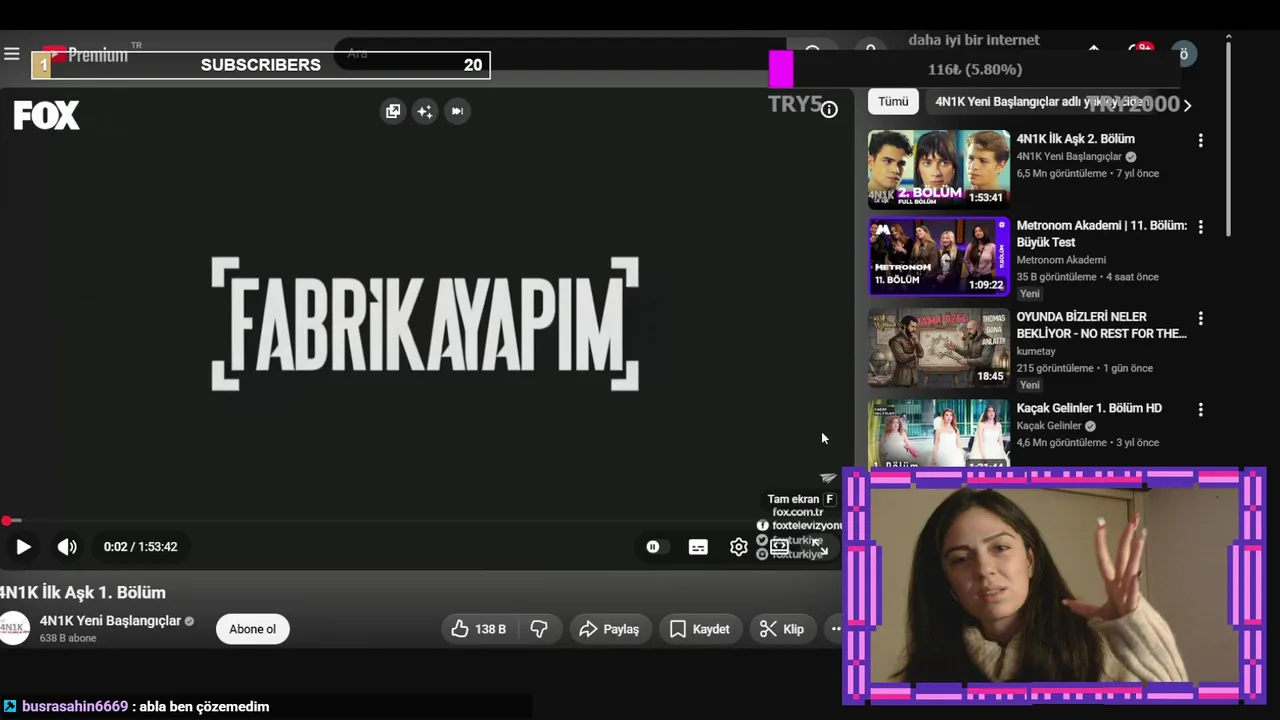Open the title 4N1K İlk Aşk 2. Bölüm
1280x720 pixels.
(x=1076, y=139)
